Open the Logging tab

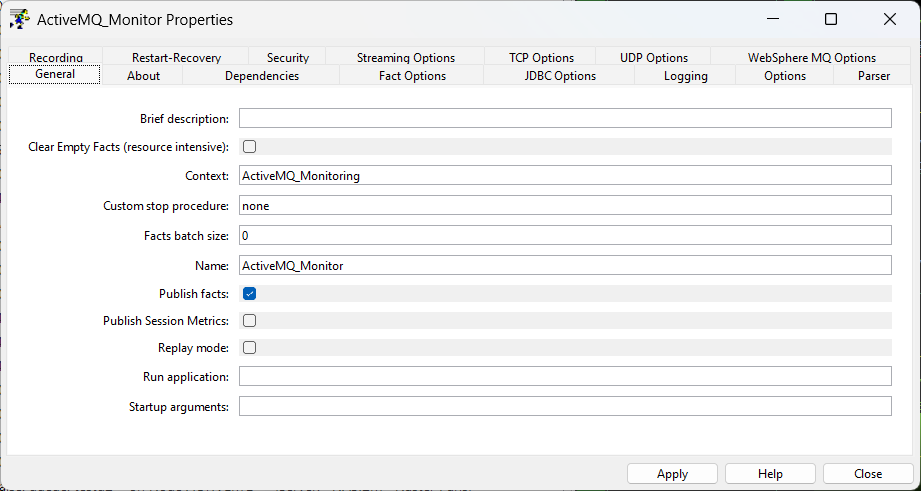pyautogui.click(x=685, y=76)
